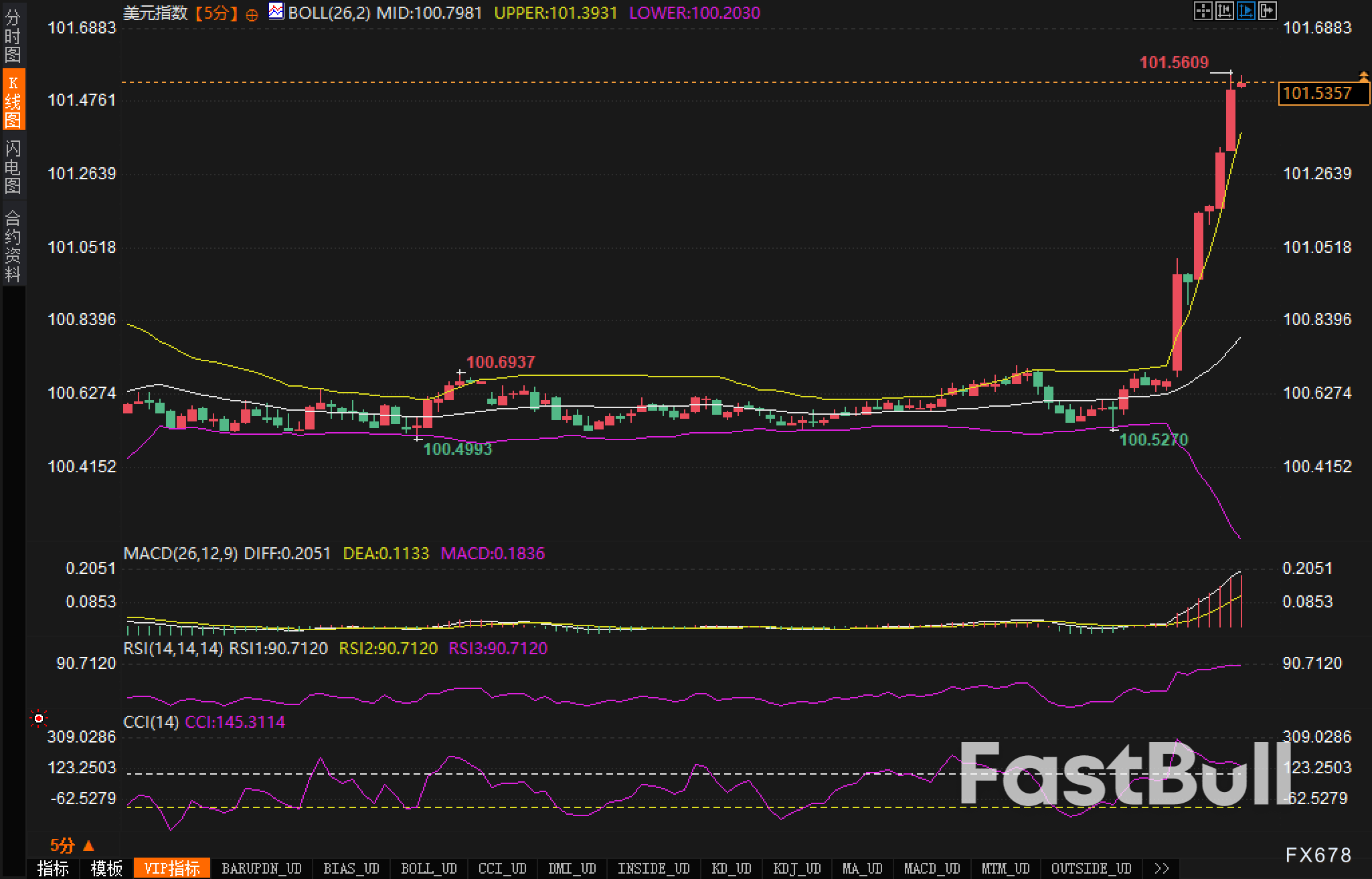Select the 闪电图 sidebar tab
Image resolution: width=1372 pixels, height=879 pixels.
tap(13, 167)
